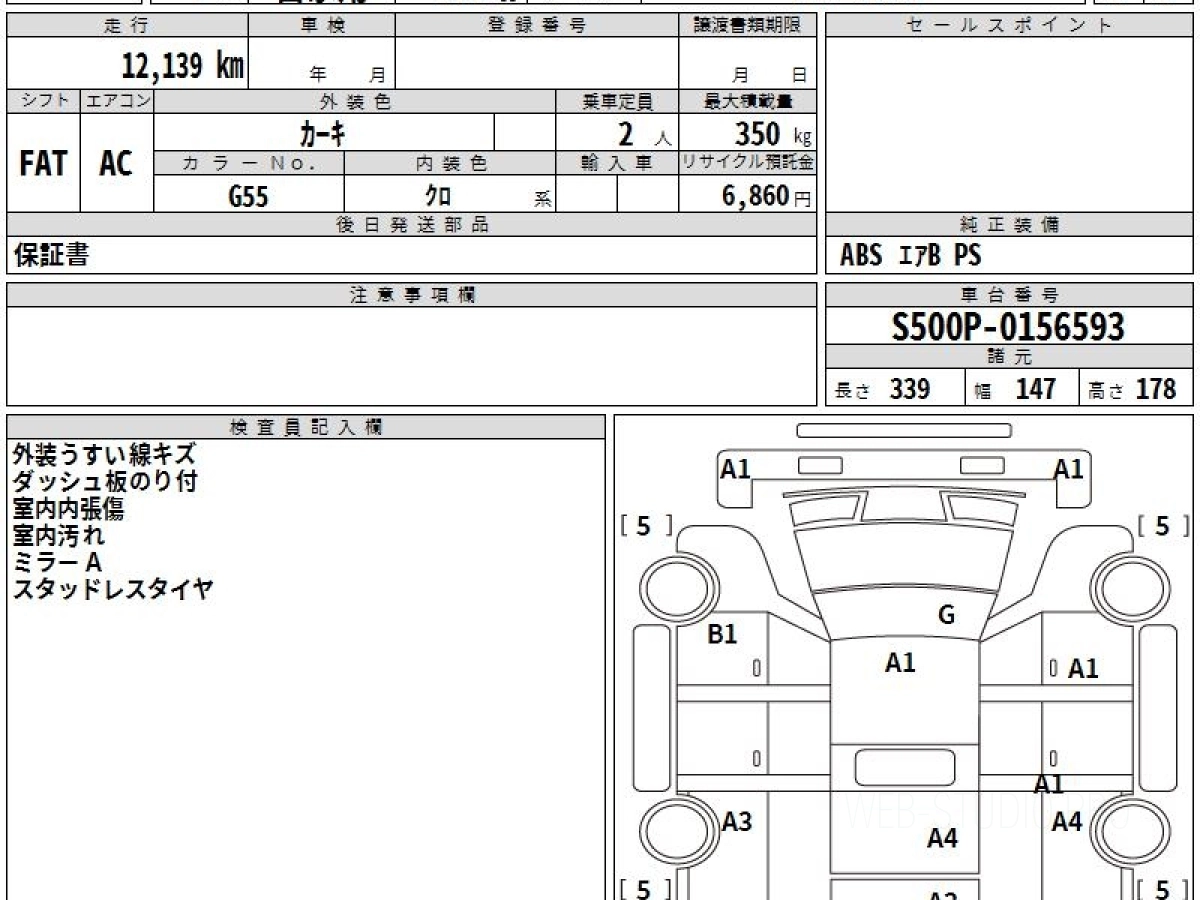This screenshot has height=900, width=1200.
Task: Select the equipment text ABS エアB PS
Action: (910, 256)
